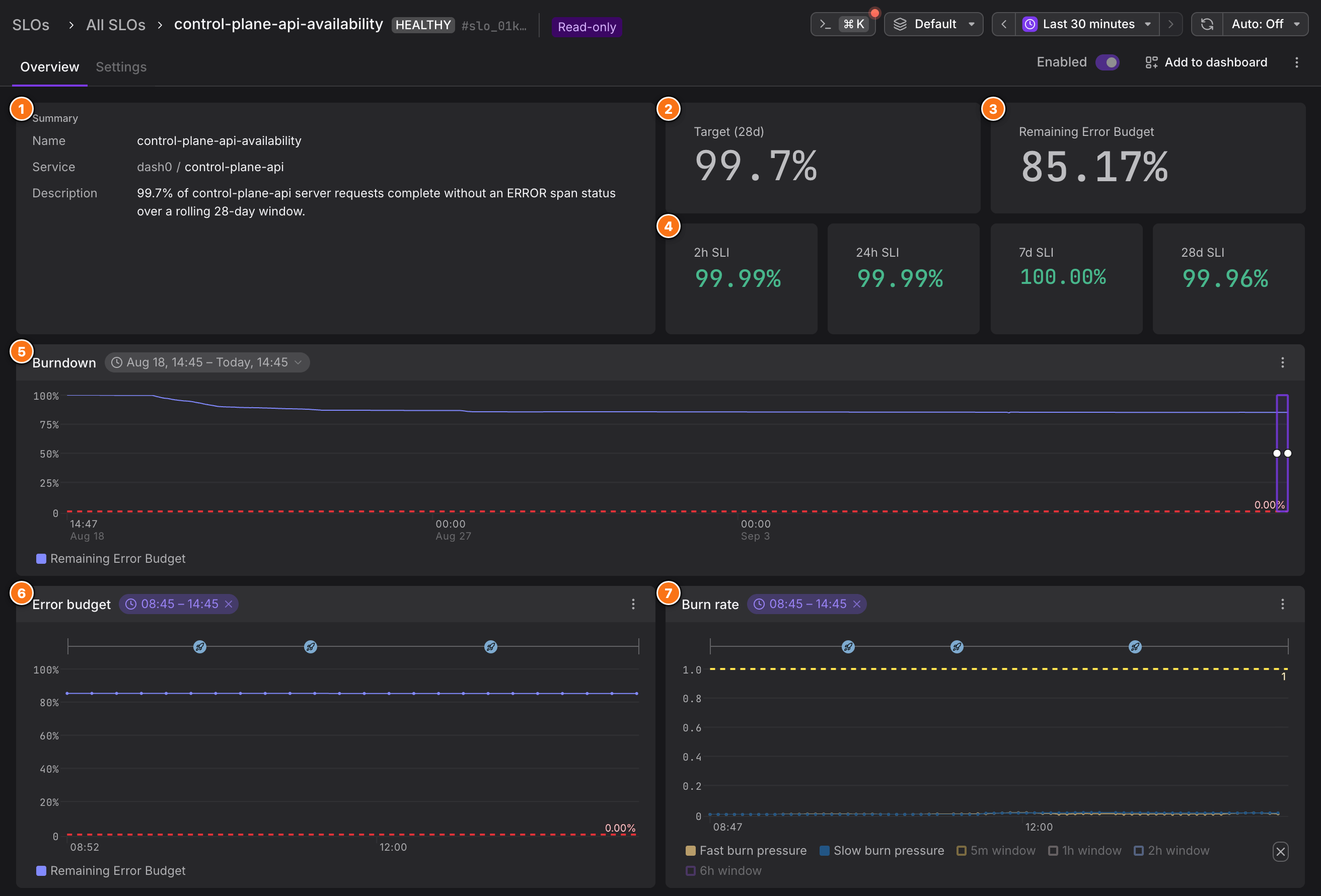Go to previous time range arrow
1321x896 pixels.
pyautogui.click(x=1004, y=25)
